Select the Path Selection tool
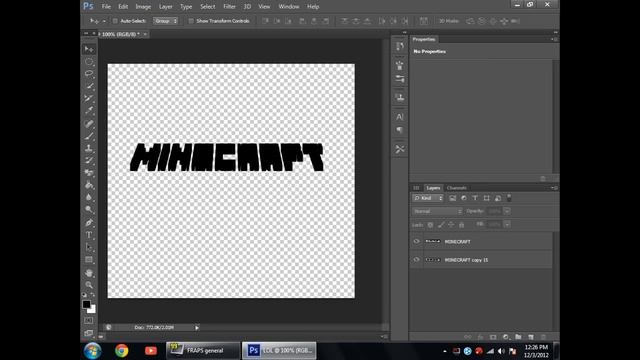This screenshot has height=360, width=640. click(x=89, y=247)
